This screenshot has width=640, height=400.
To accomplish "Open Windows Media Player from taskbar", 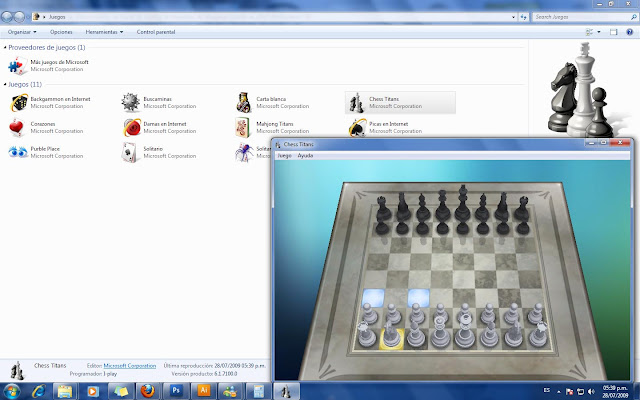I will click(92, 391).
